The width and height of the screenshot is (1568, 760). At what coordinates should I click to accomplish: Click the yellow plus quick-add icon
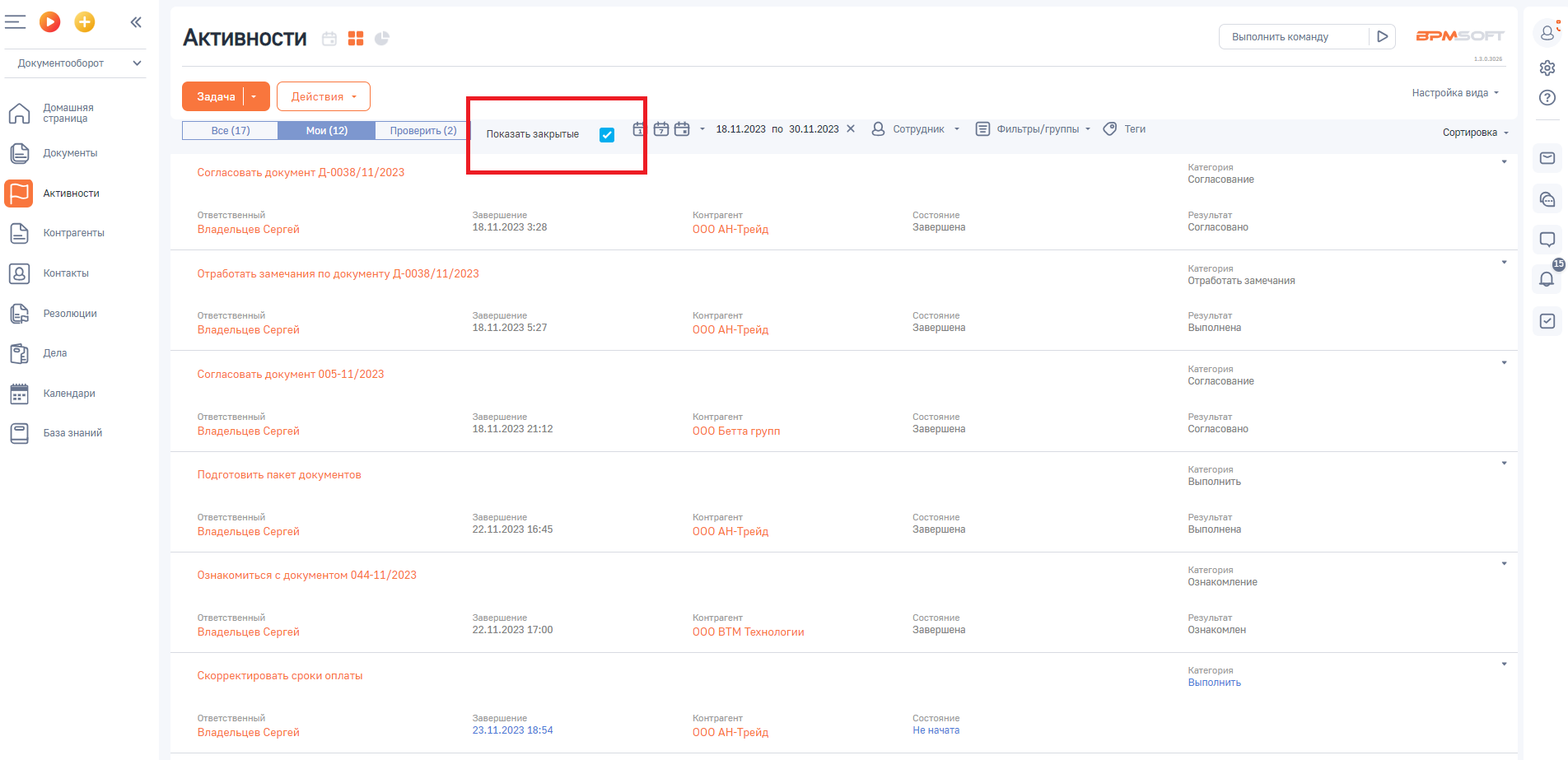point(85,22)
